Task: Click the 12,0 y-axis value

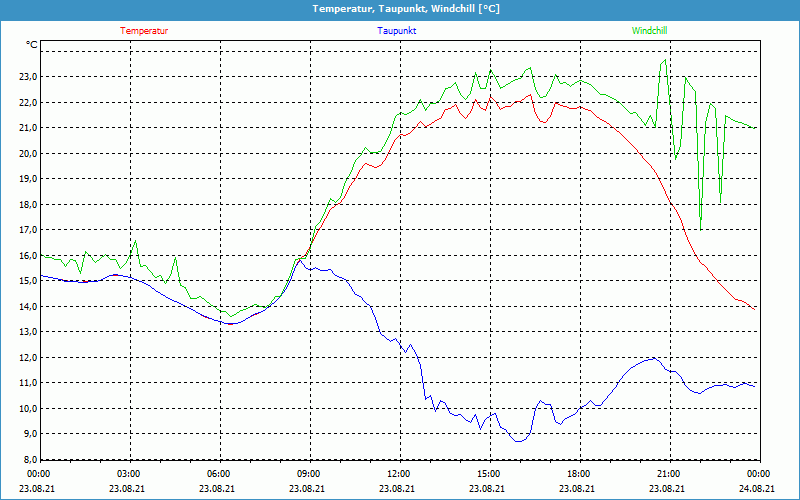Action: click(29, 357)
